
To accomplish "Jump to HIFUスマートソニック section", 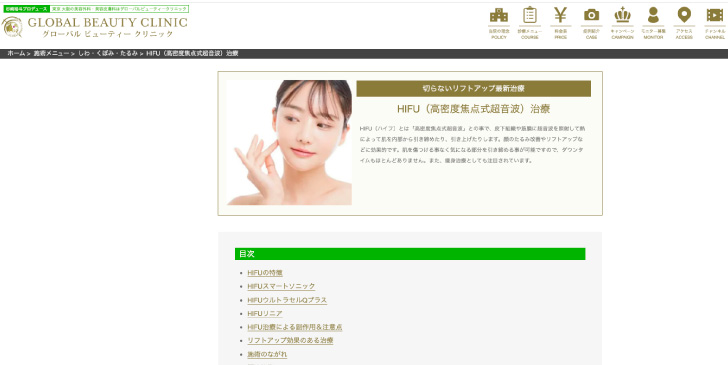I will click(281, 286).
